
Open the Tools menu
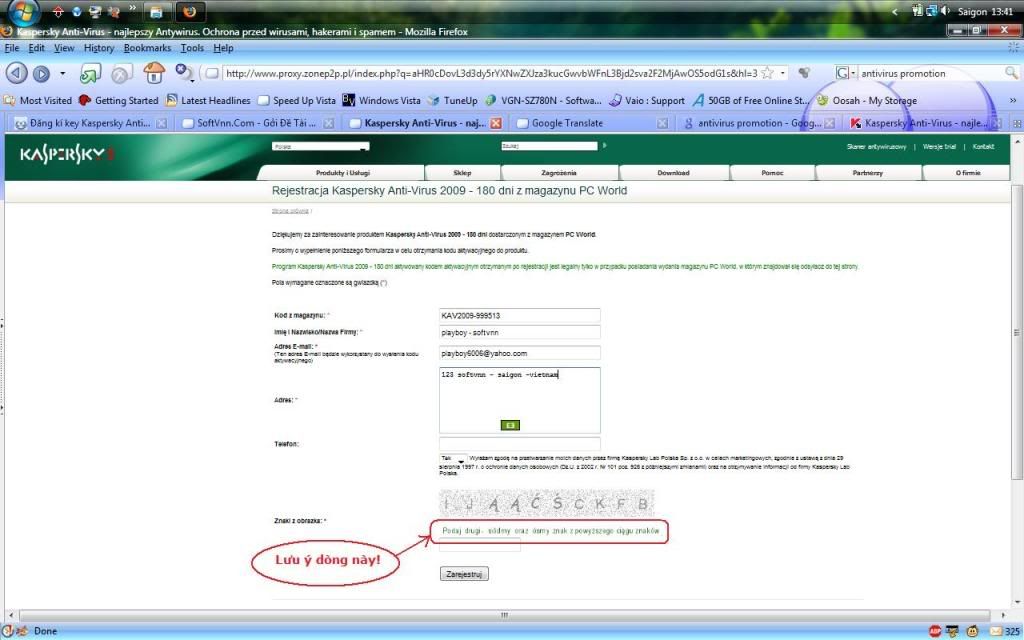pos(192,48)
